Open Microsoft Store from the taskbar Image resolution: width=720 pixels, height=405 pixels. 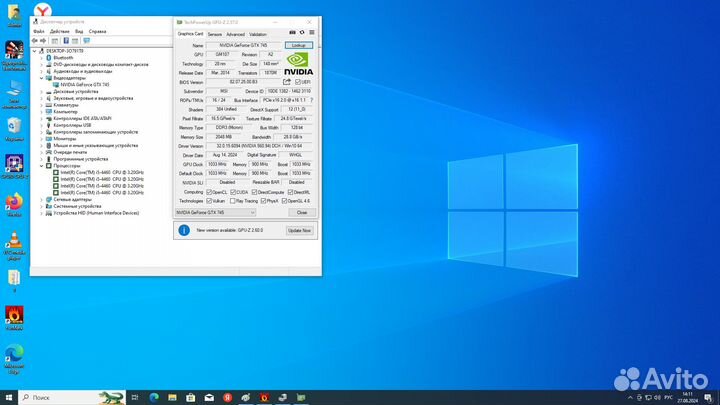click(x=191, y=397)
